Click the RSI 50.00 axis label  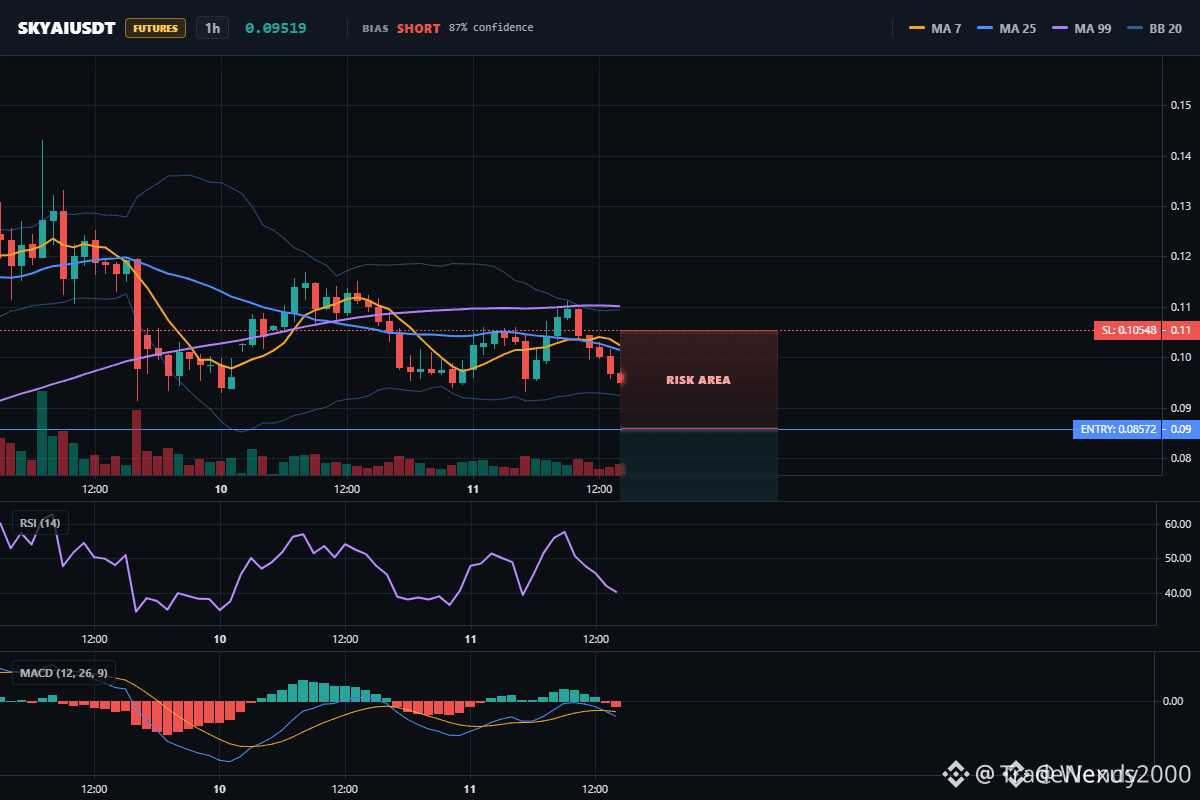(1178, 558)
